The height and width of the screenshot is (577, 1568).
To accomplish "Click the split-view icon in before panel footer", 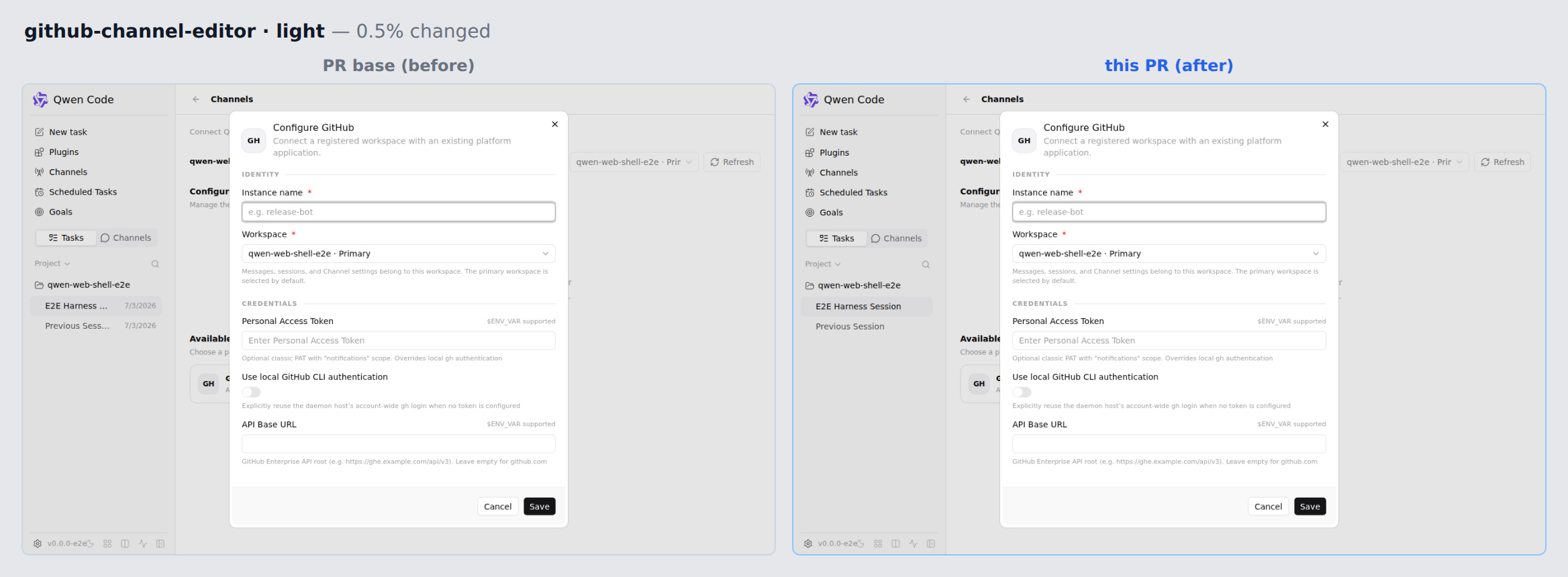I will [x=125, y=544].
